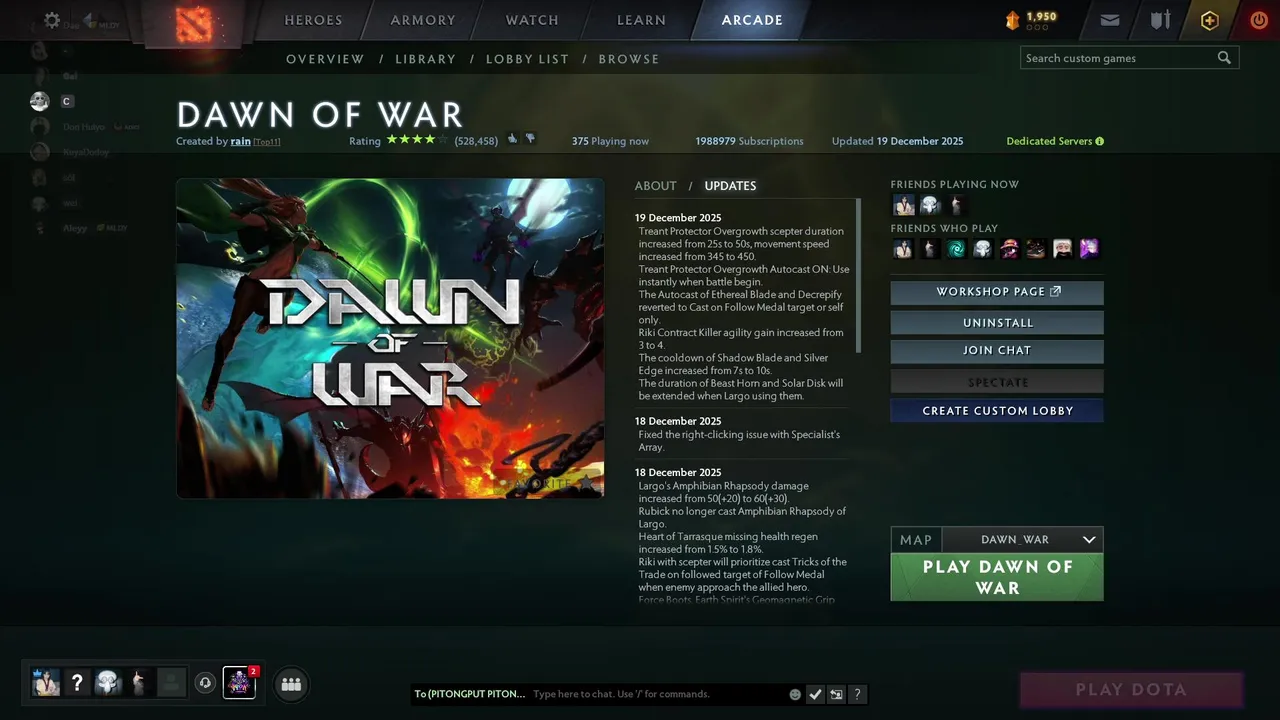1280x720 pixels.
Task: Toggle the Favorite star on game image
Action: coord(585,484)
